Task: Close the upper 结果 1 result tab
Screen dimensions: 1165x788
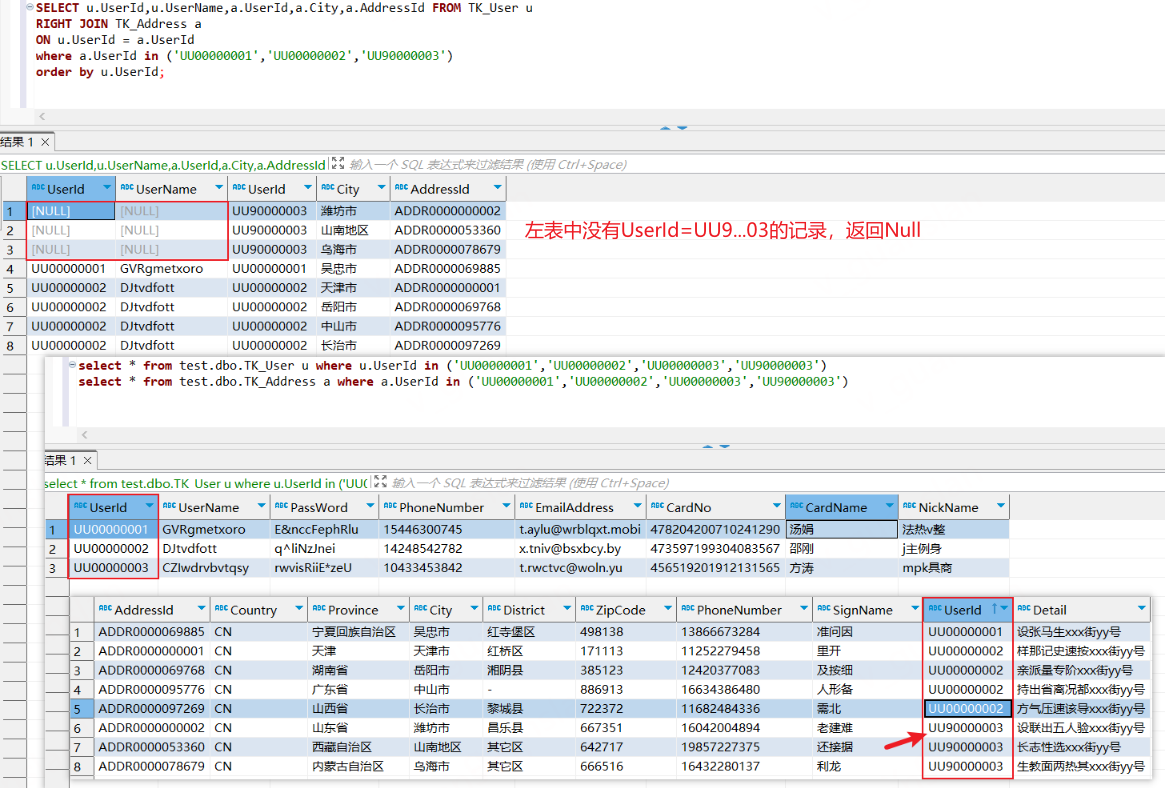Action: coord(45,142)
